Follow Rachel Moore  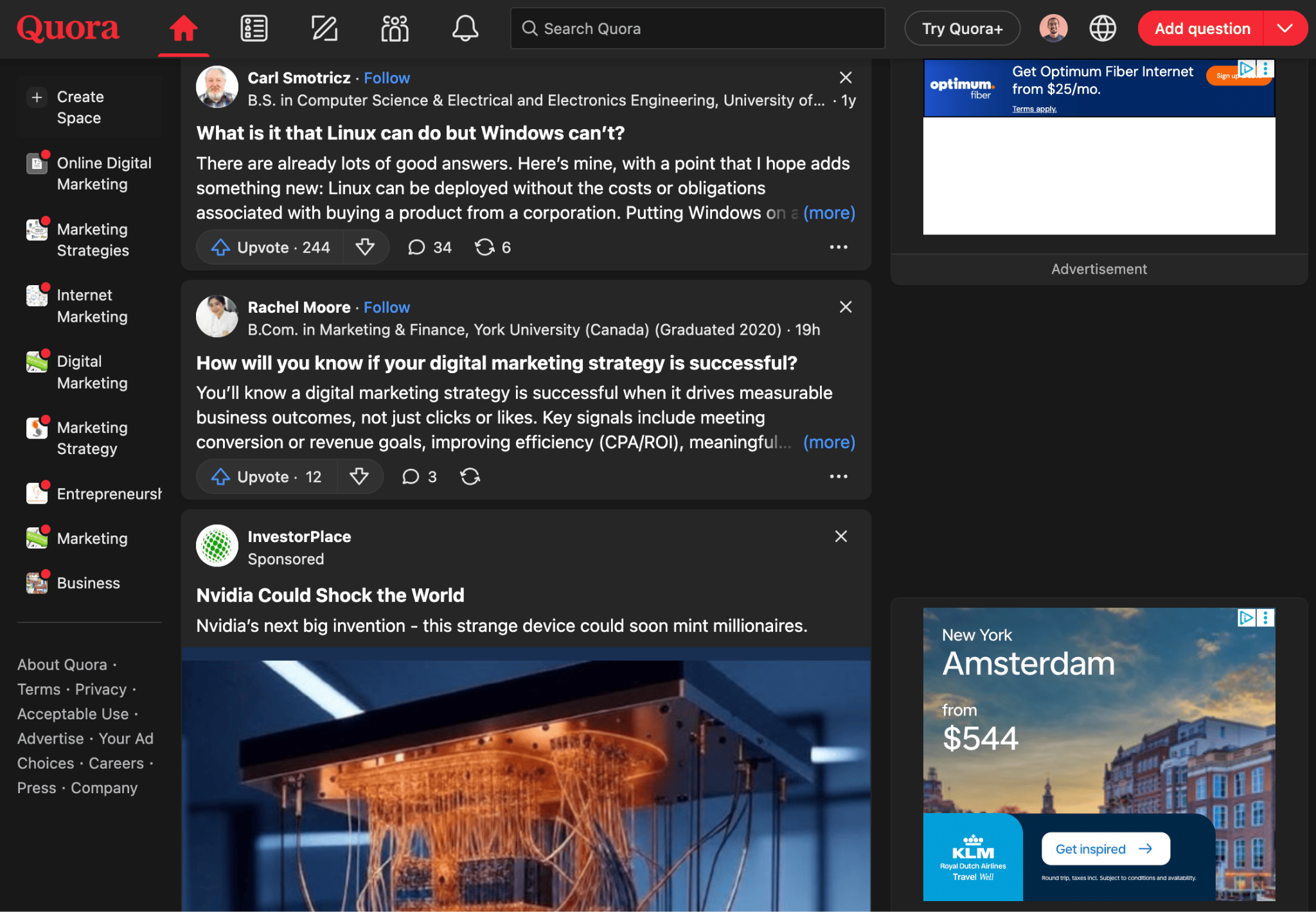pyautogui.click(x=386, y=308)
